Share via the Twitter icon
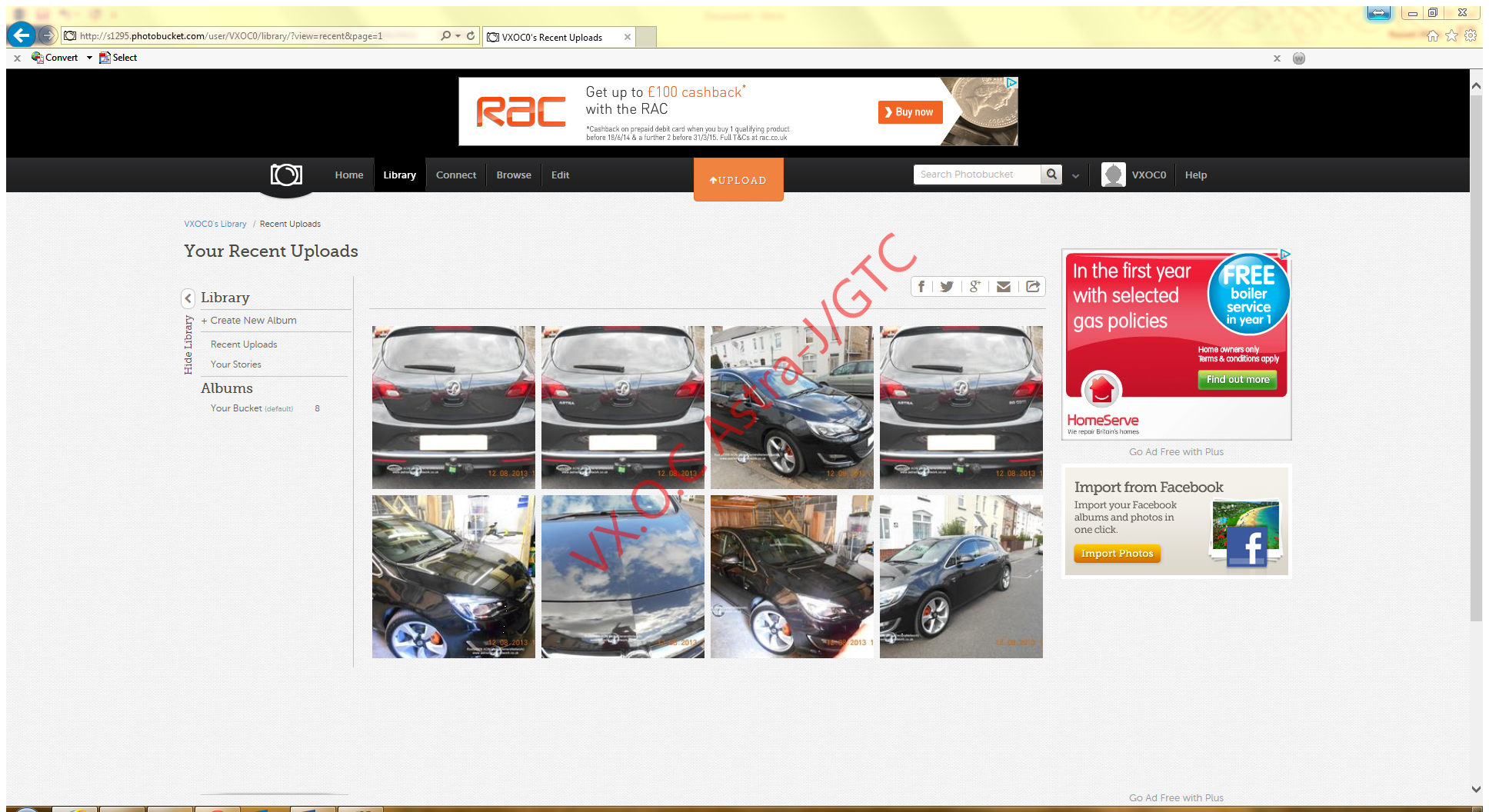Viewport: 1489px width, 812px height. coord(947,286)
